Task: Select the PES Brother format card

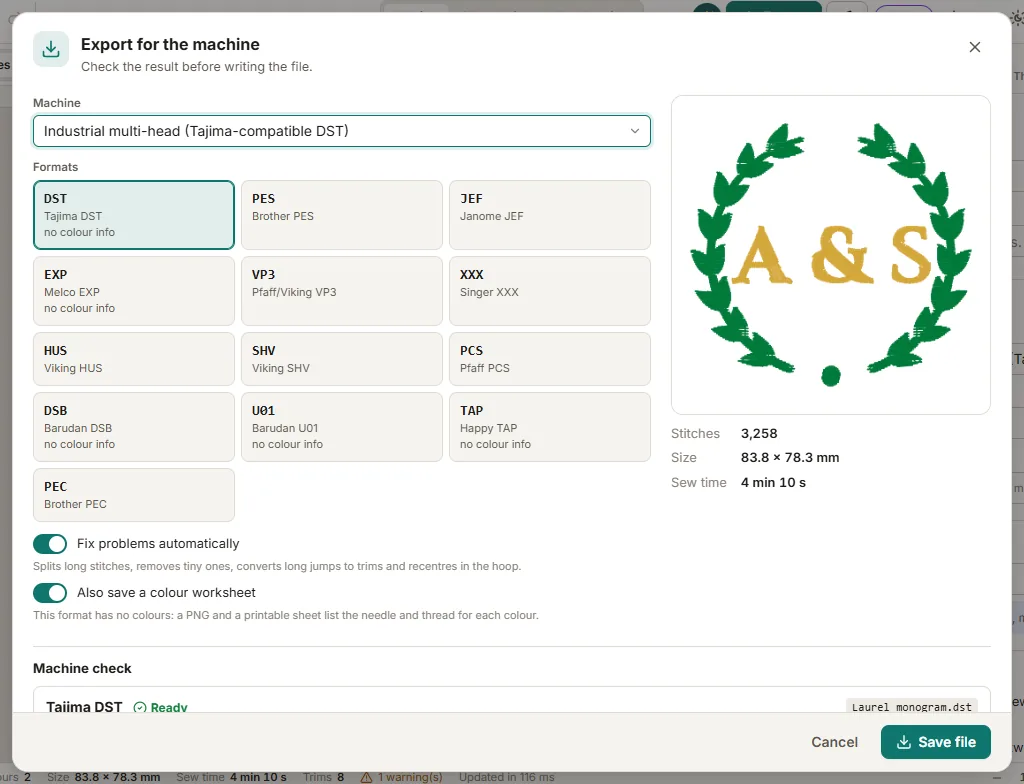Action: coord(342,215)
